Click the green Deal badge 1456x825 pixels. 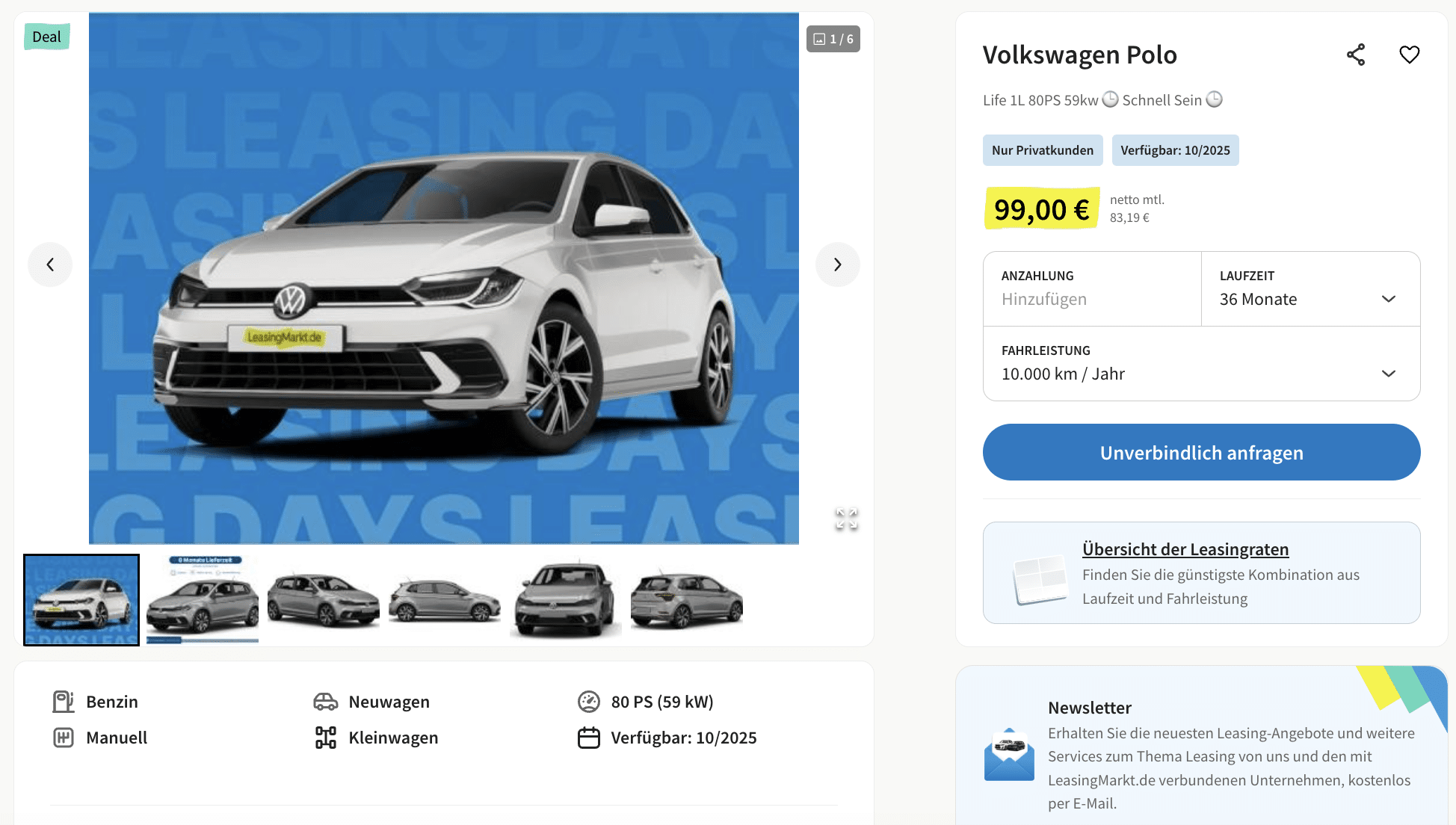[46, 37]
